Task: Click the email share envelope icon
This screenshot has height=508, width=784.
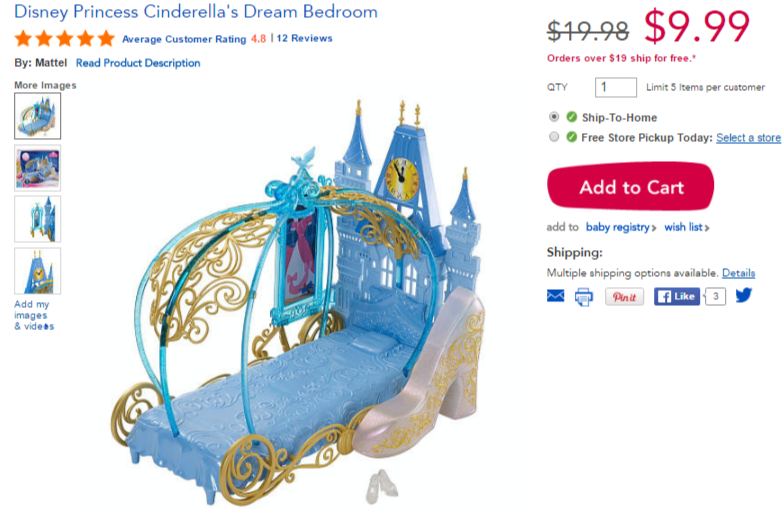Action: [x=556, y=296]
